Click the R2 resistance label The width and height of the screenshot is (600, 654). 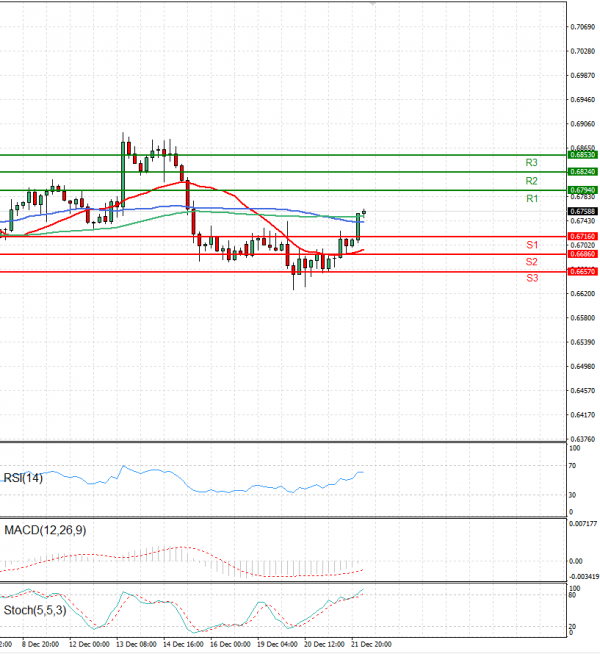pyautogui.click(x=531, y=181)
